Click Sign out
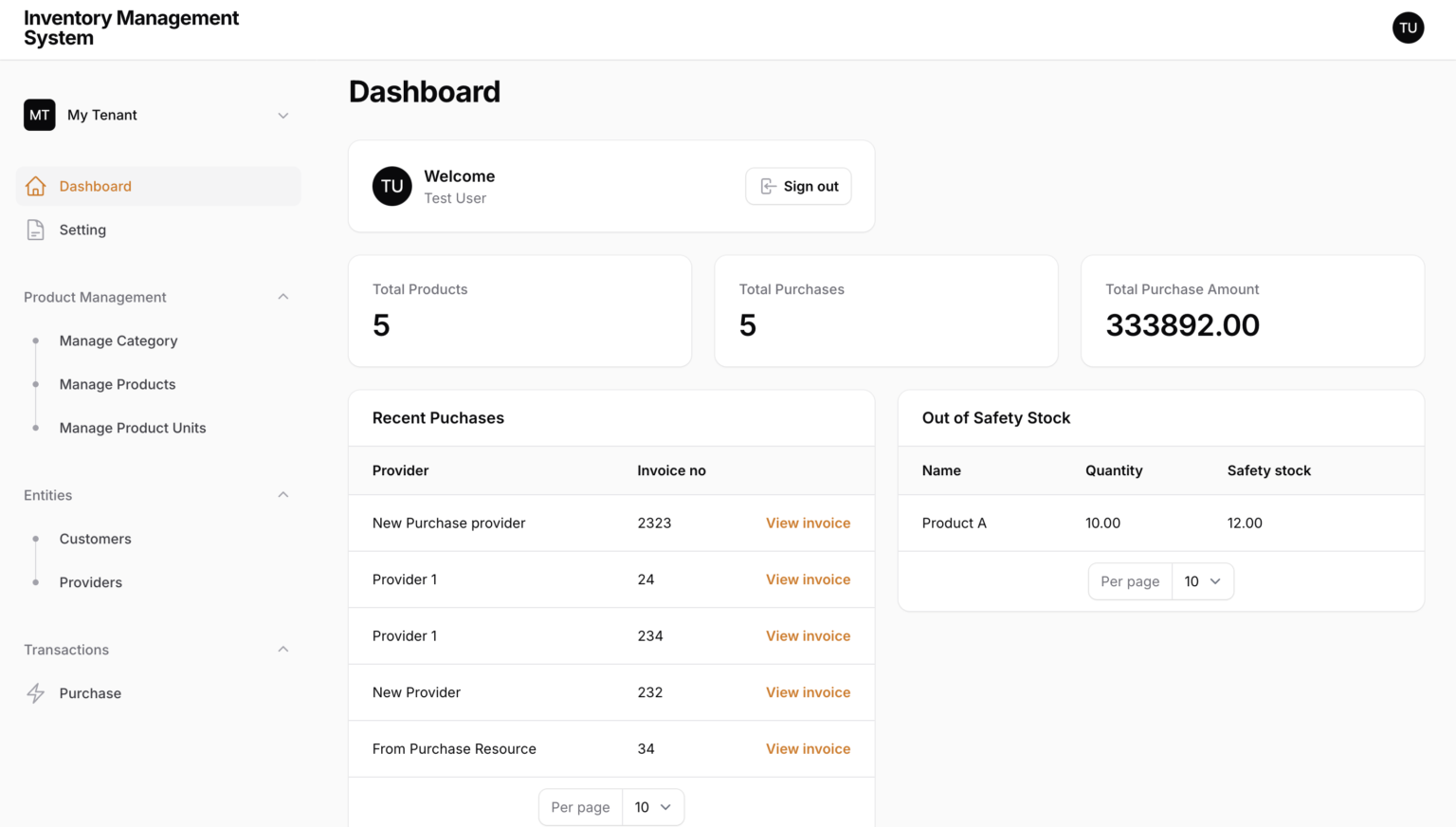Viewport: 1456px width, 827px height. point(798,186)
